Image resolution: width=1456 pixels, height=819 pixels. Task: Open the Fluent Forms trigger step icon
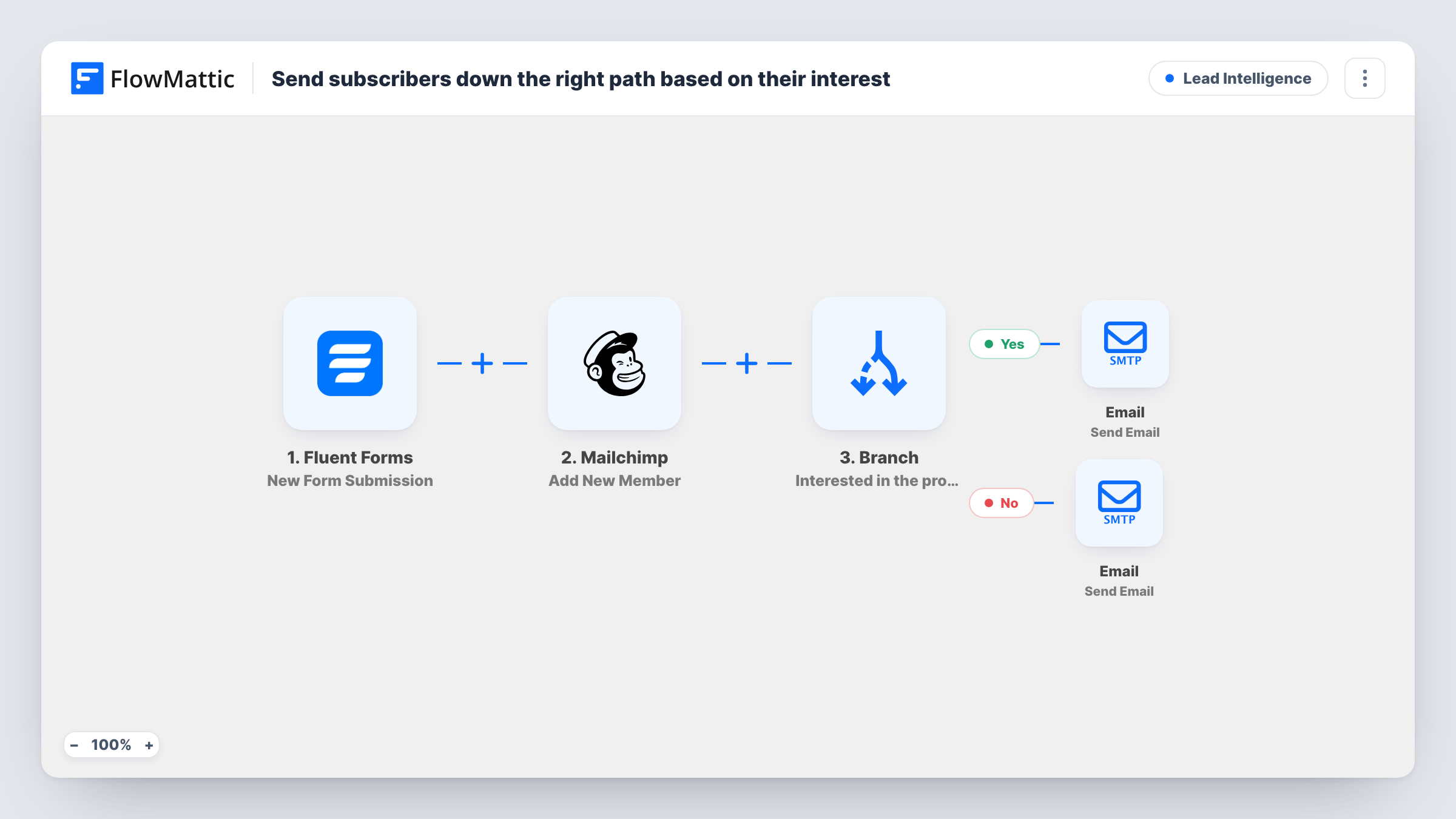point(350,363)
